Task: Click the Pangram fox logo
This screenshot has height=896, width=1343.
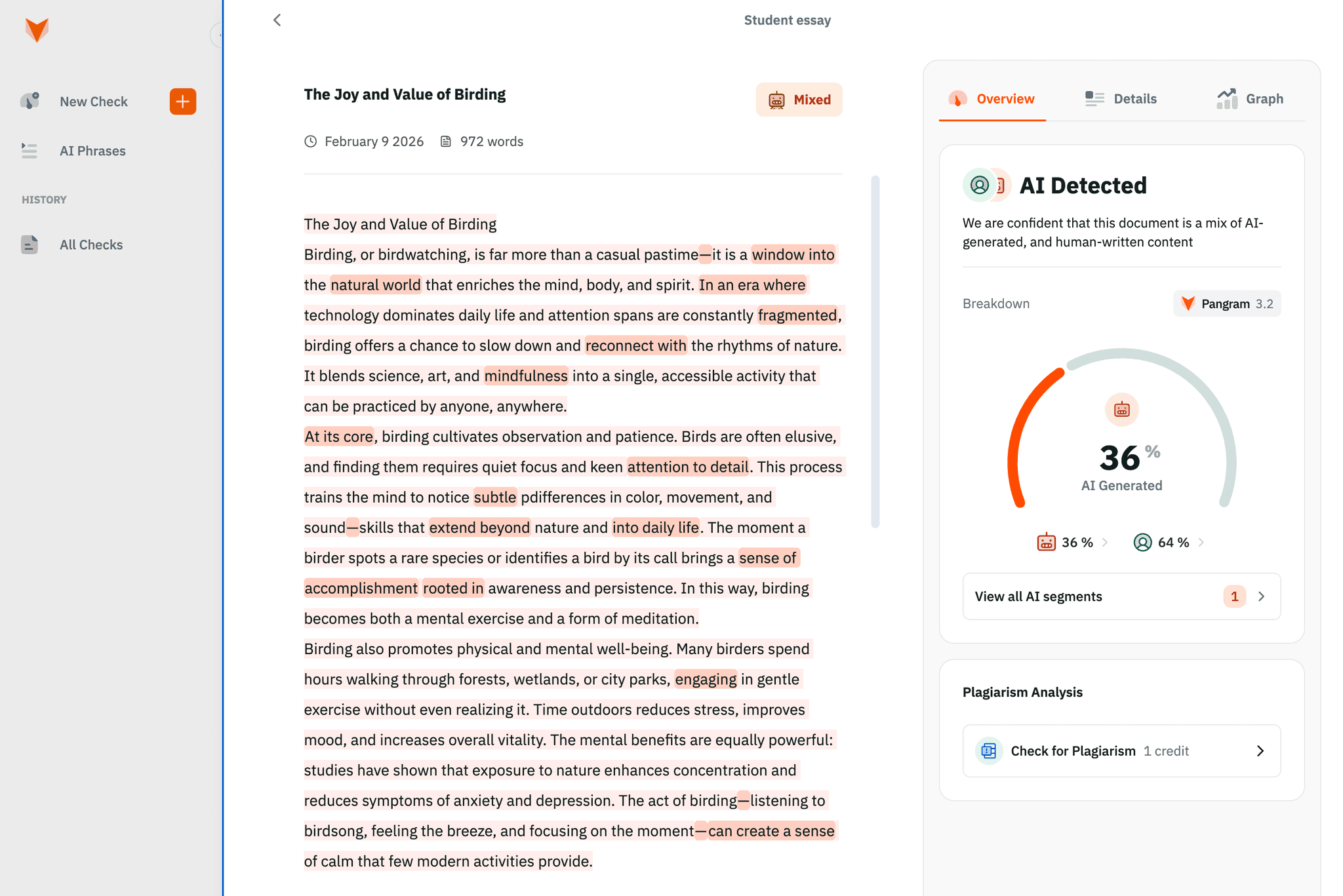Action: 37,29
